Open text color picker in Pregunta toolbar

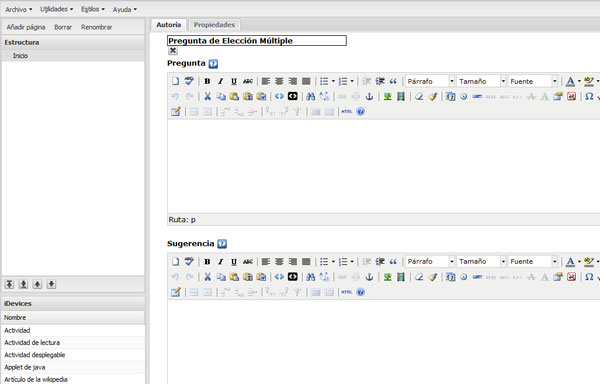coord(570,81)
